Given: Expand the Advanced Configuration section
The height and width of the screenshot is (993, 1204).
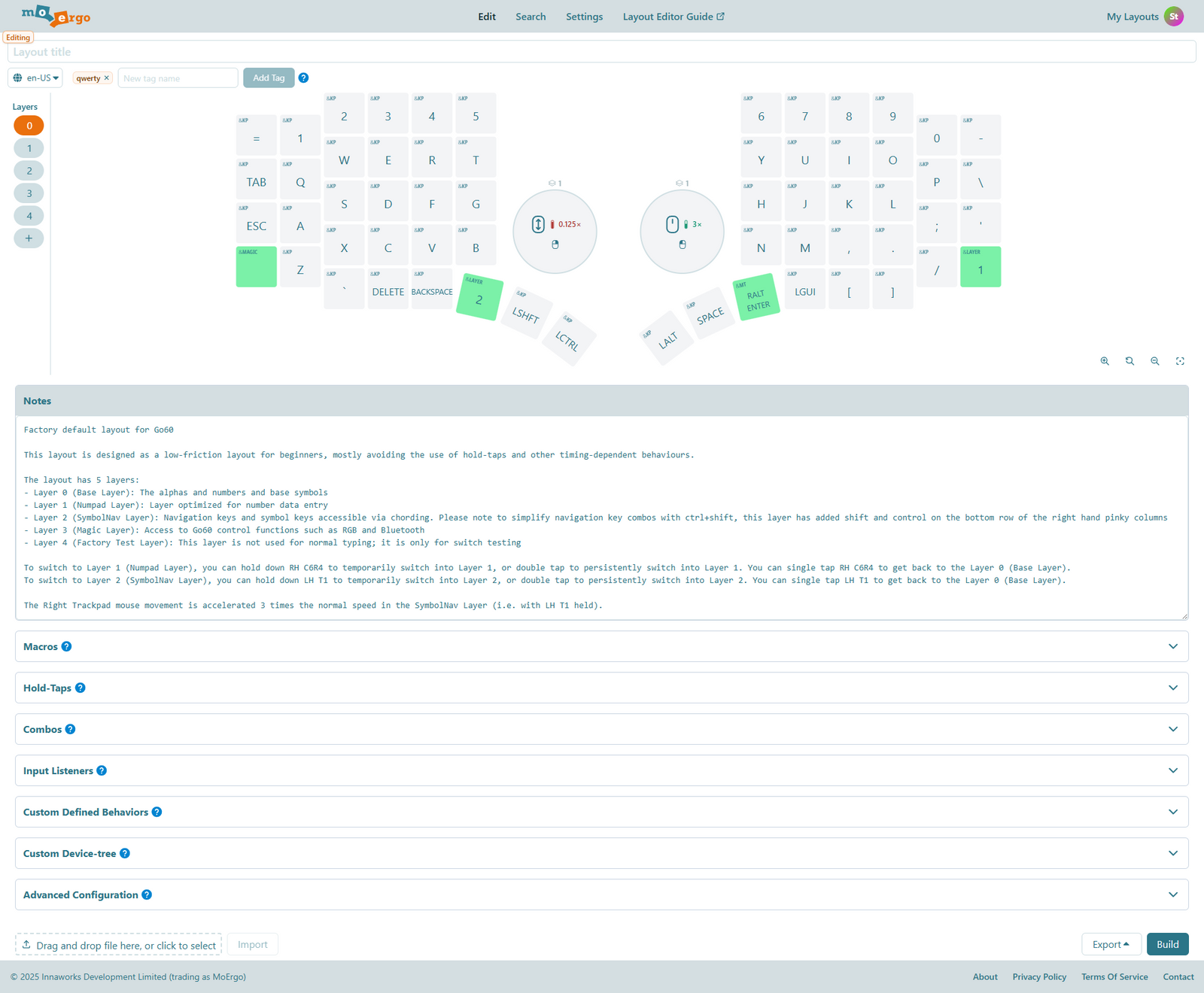Looking at the screenshot, I should (1172, 895).
